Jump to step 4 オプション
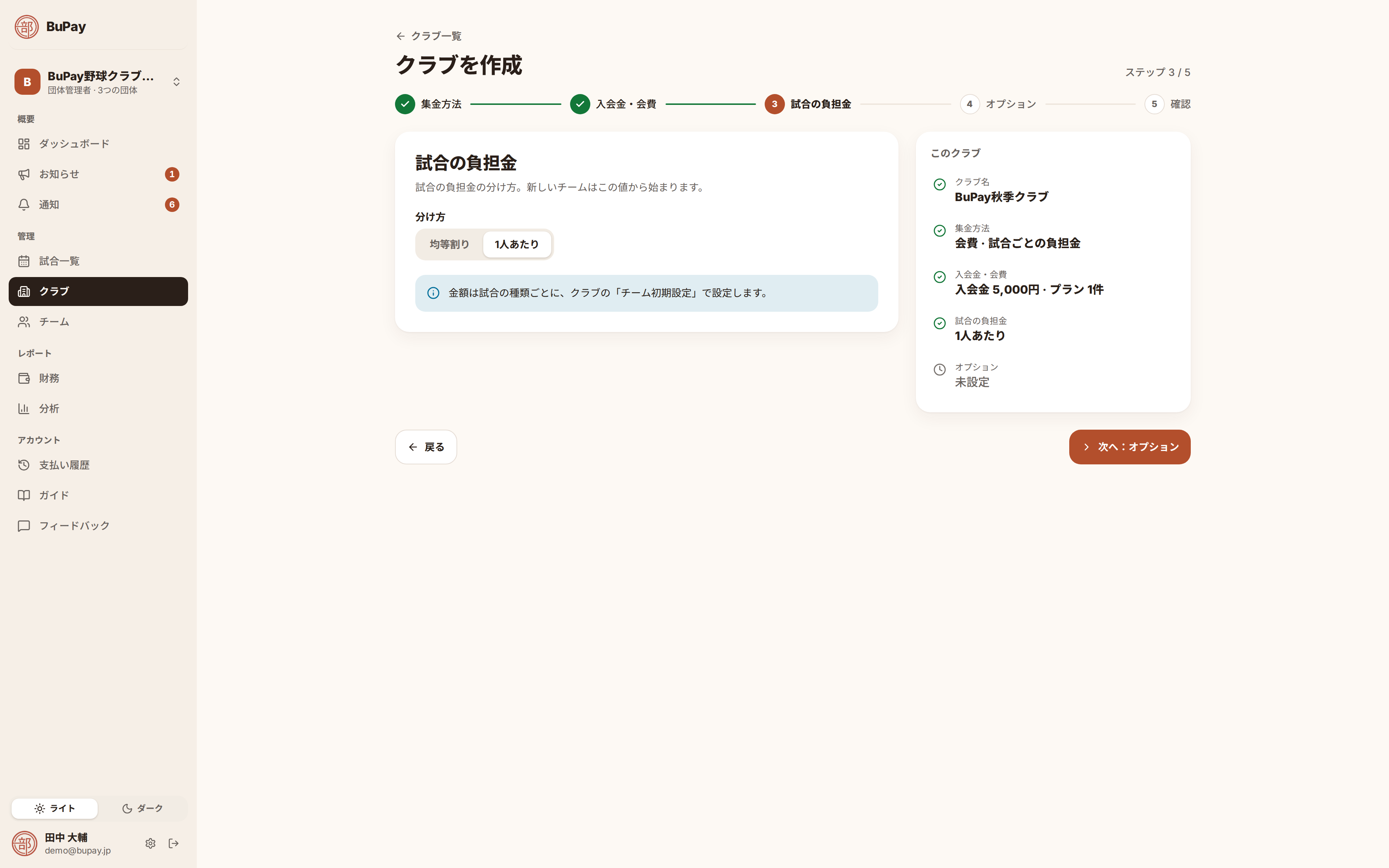This screenshot has width=1389, height=868. pos(998,104)
